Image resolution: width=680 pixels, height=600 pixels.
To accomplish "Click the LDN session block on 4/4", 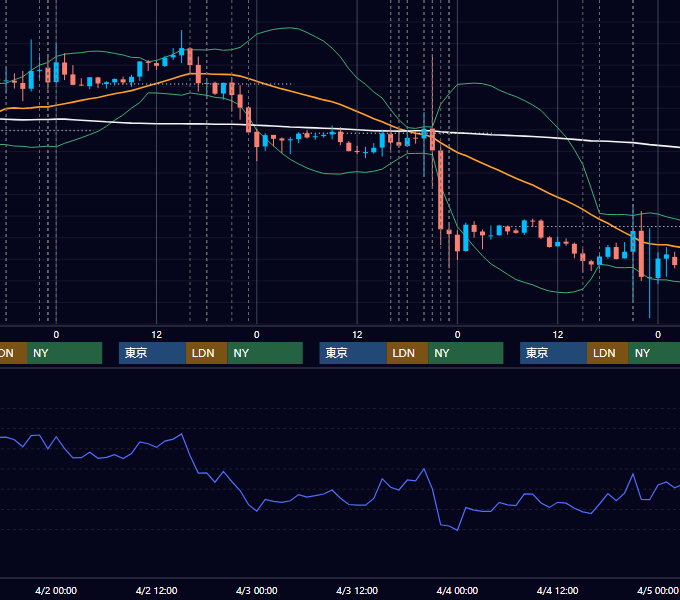I will click(608, 353).
